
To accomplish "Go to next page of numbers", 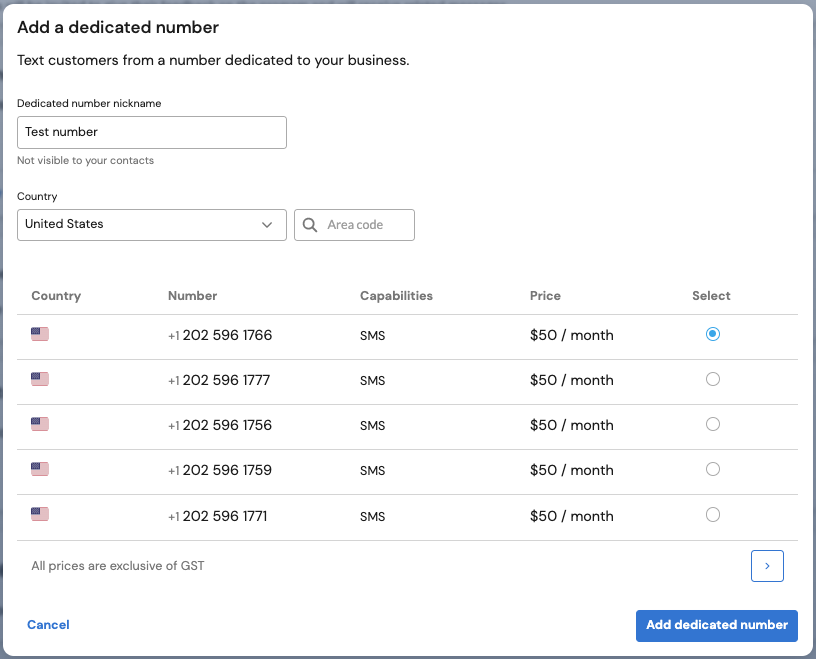I will point(767,566).
